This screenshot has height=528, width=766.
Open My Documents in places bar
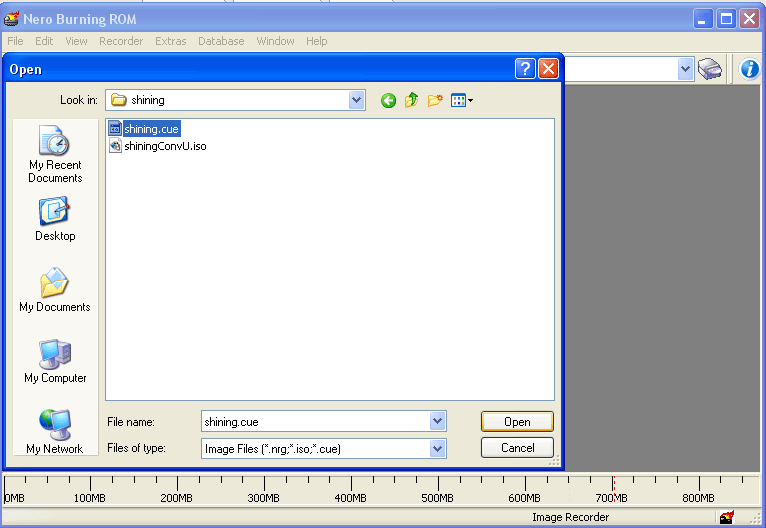[55, 290]
